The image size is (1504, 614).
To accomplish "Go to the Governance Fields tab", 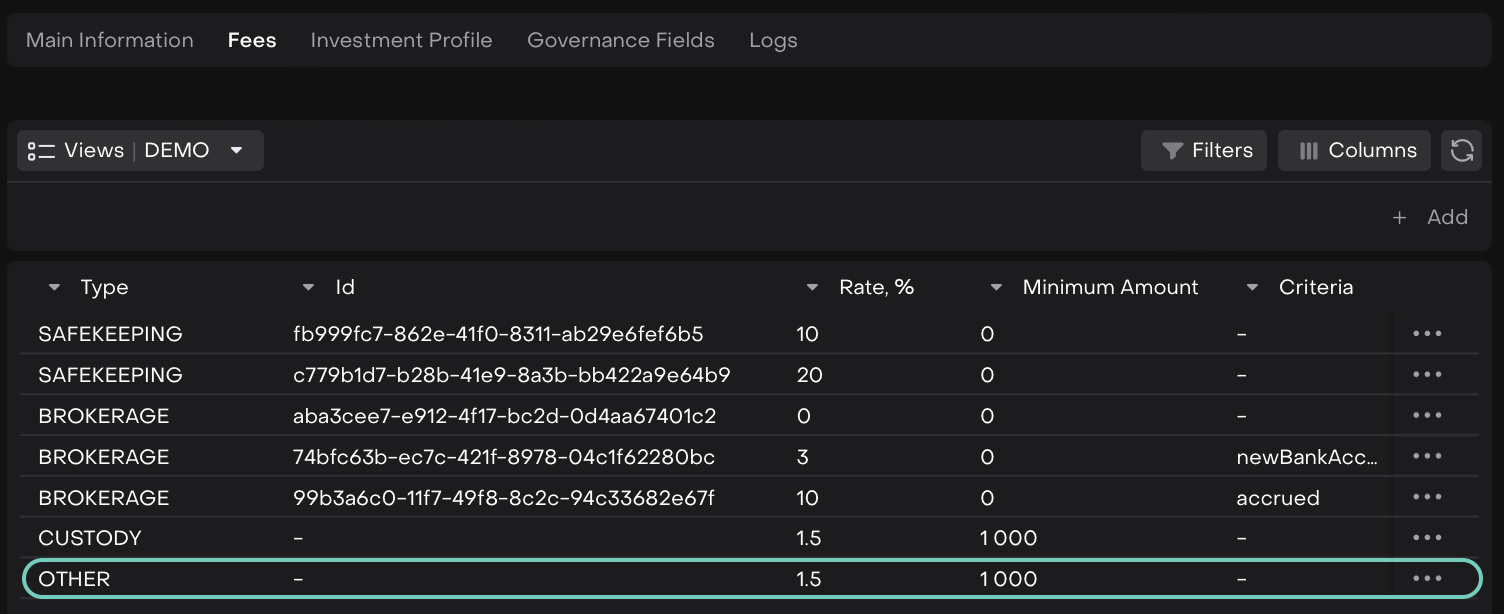I will coord(621,41).
